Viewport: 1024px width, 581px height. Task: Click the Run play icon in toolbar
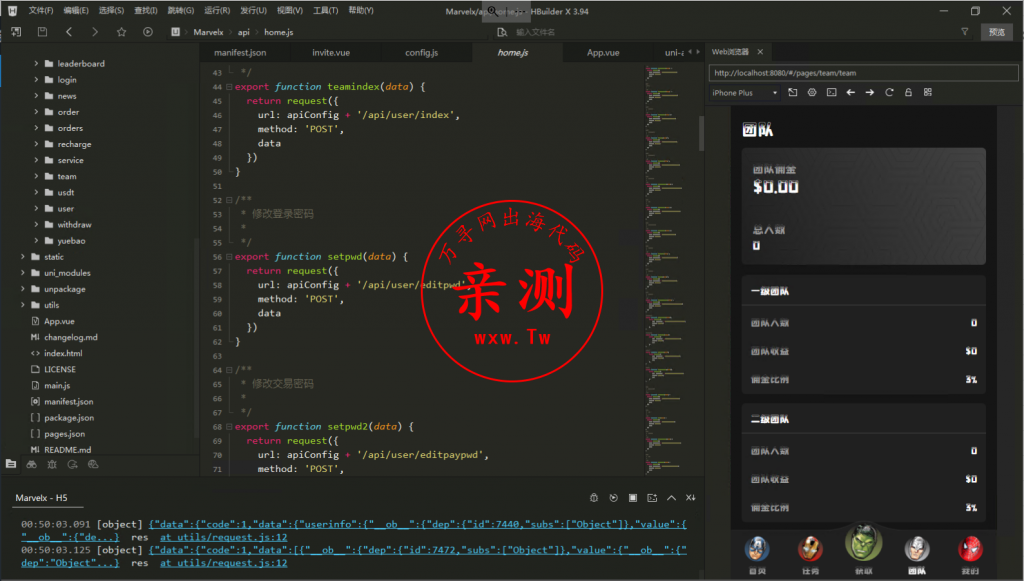pos(148,32)
